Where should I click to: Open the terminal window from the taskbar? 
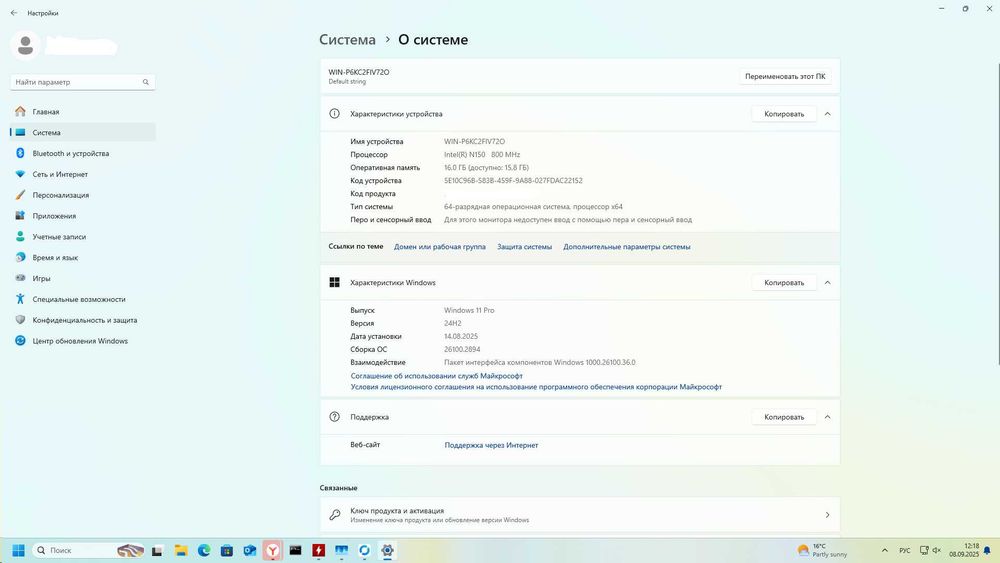click(295, 550)
